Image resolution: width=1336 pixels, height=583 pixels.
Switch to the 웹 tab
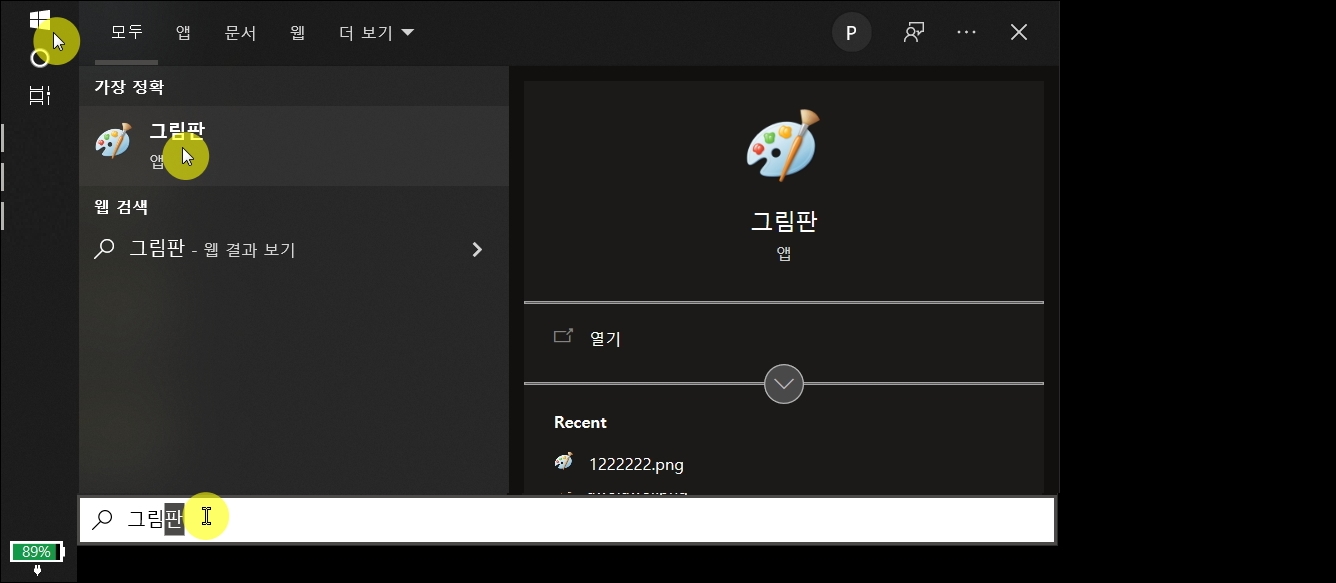[297, 33]
